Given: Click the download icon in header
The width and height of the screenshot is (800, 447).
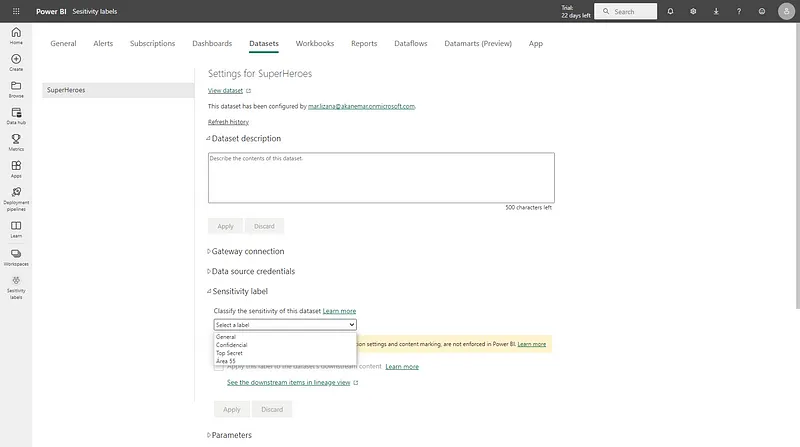Looking at the screenshot, I should [x=716, y=11].
